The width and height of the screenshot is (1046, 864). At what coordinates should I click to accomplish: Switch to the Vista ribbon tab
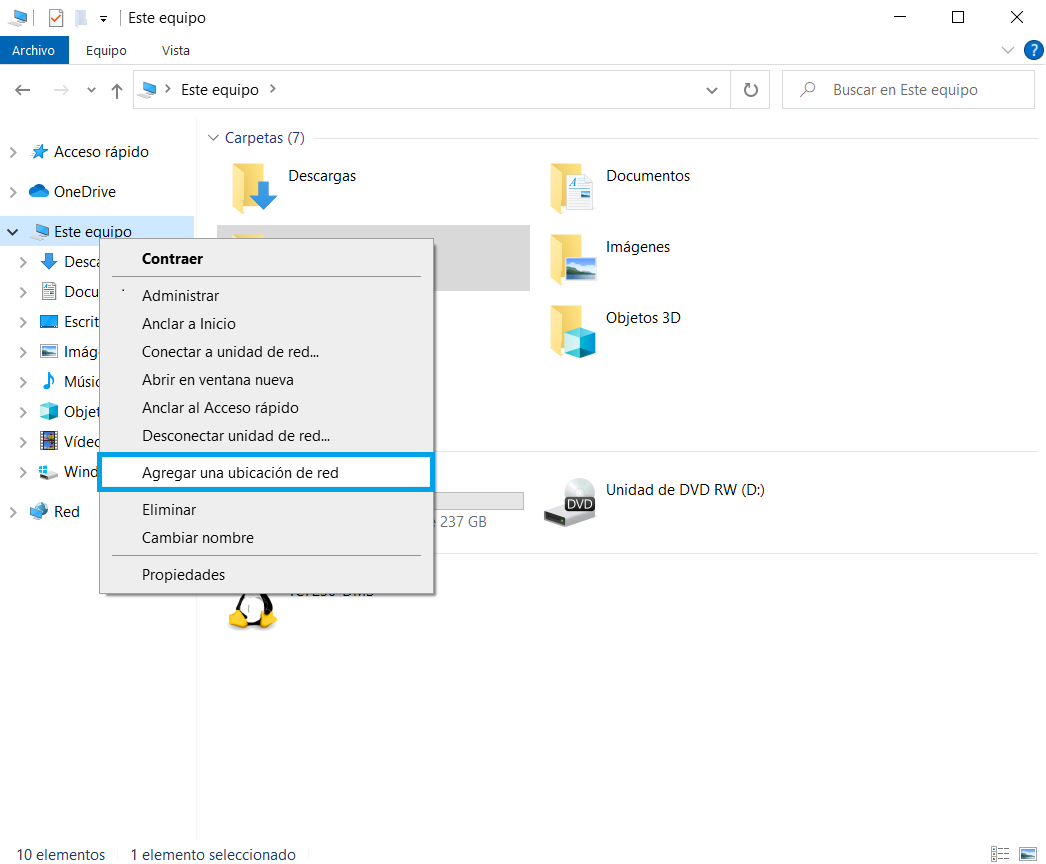175,50
